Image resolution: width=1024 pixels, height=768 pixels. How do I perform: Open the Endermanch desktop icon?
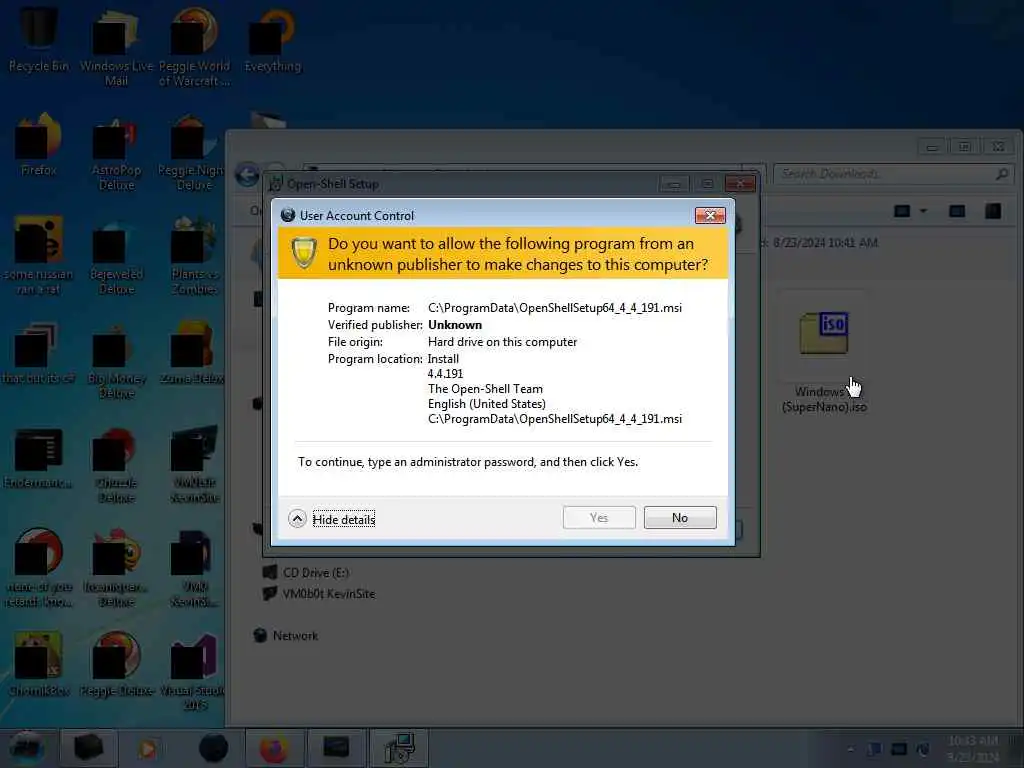(39, 458)
